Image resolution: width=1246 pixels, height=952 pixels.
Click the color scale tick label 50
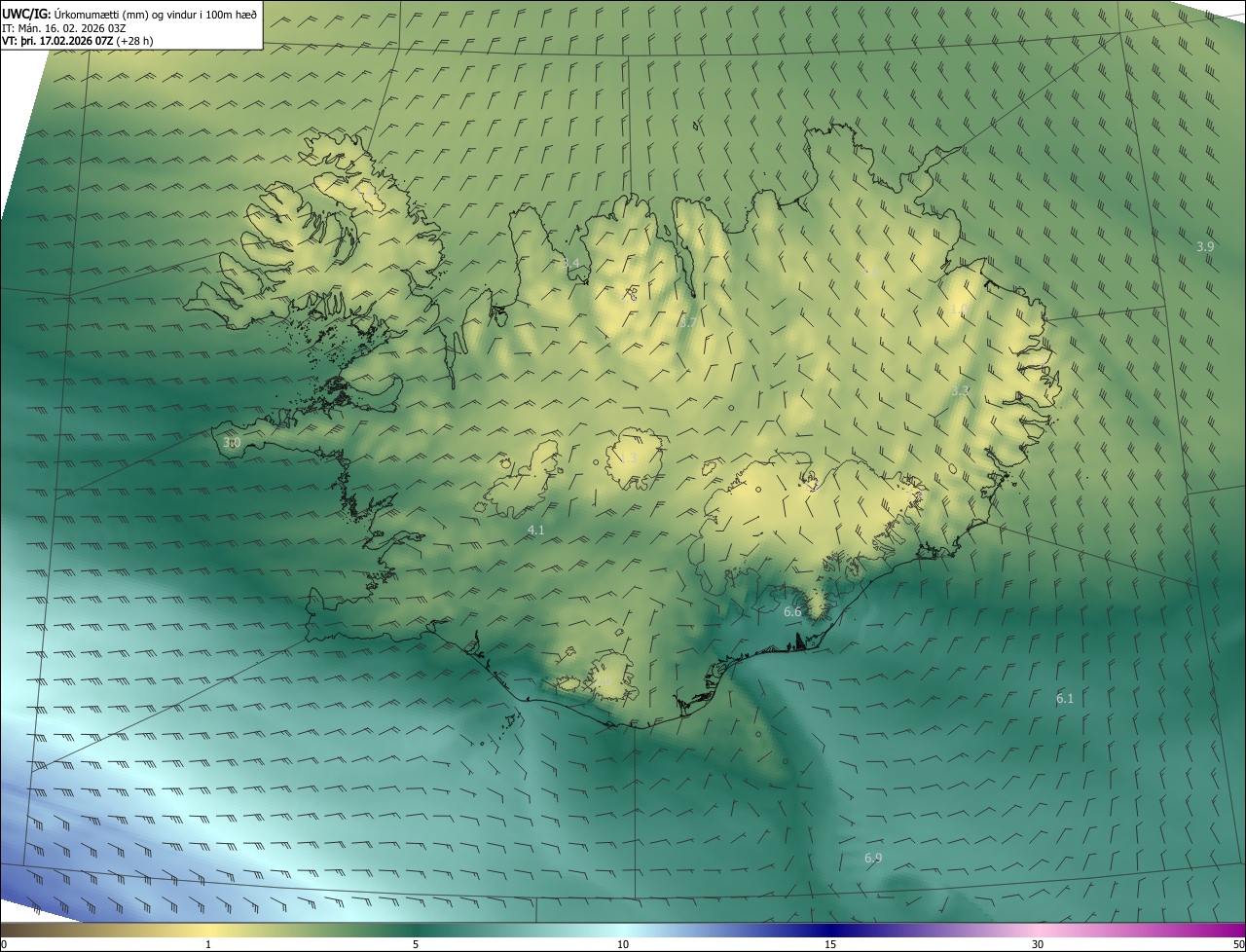point(1238,945)
